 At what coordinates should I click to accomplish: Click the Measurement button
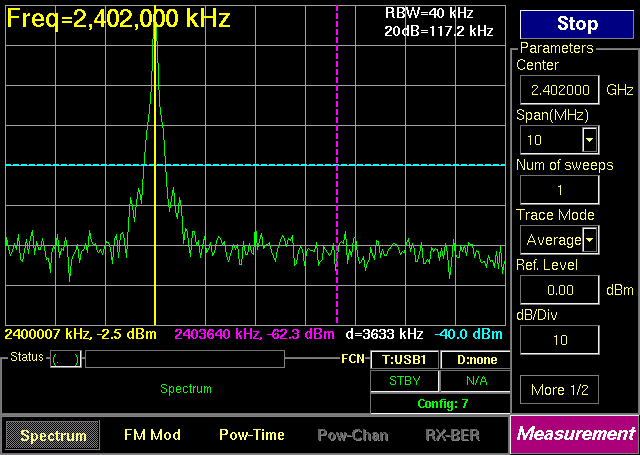[575, 434]
